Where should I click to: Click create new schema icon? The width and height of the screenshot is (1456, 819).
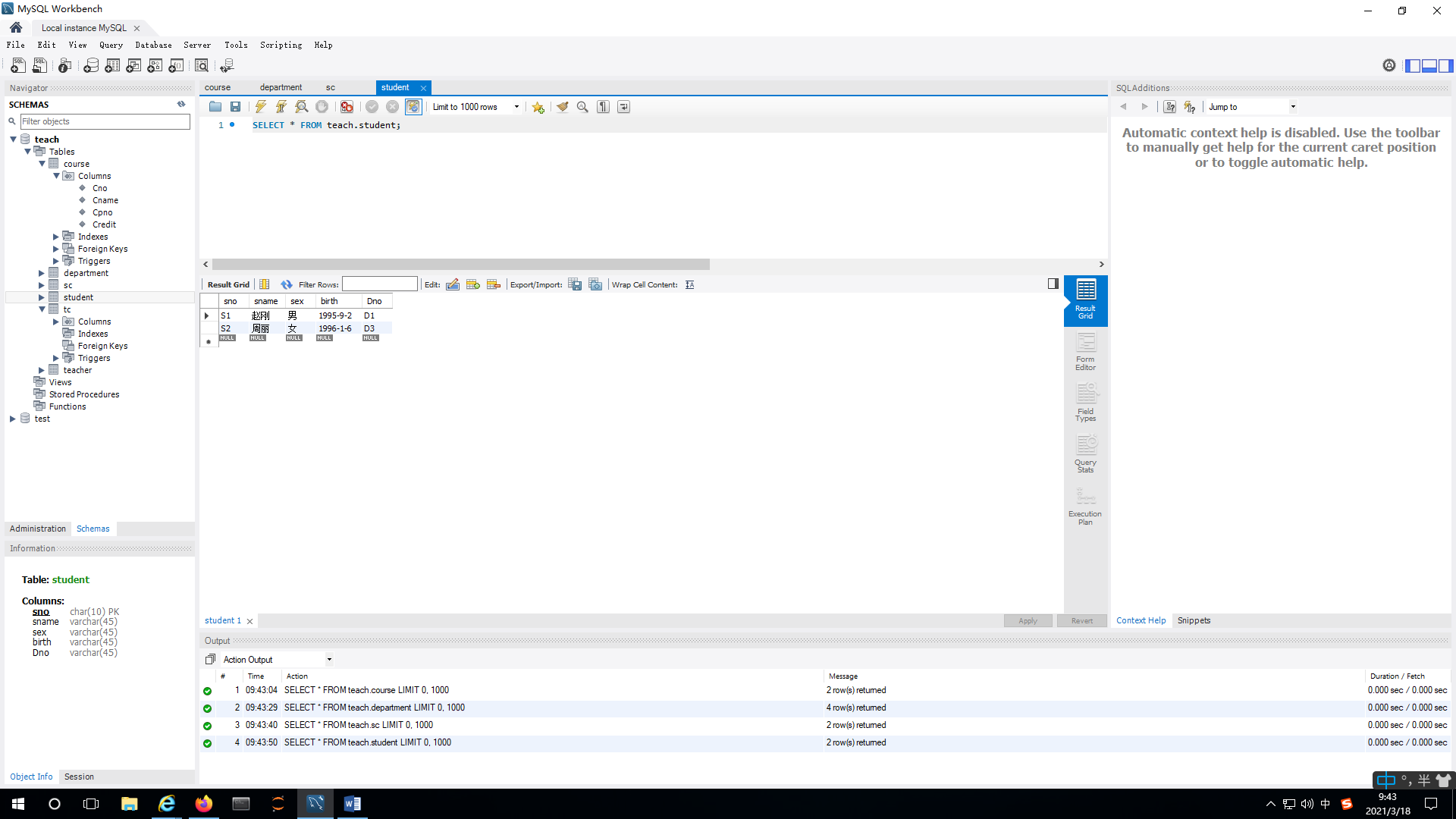(91, 66)
